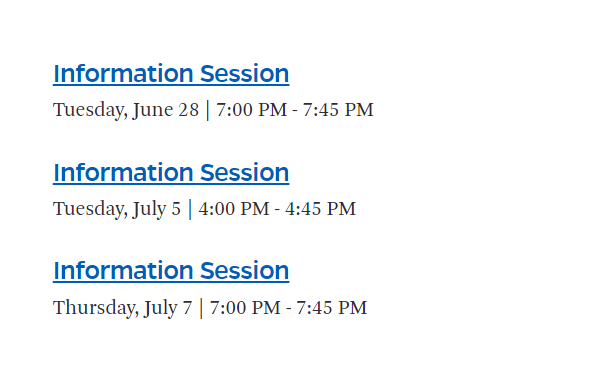Click the 'Tuesday, June 28' date text
The height and width of the screenshot is (372, 610).
click(x=126, y=110)
